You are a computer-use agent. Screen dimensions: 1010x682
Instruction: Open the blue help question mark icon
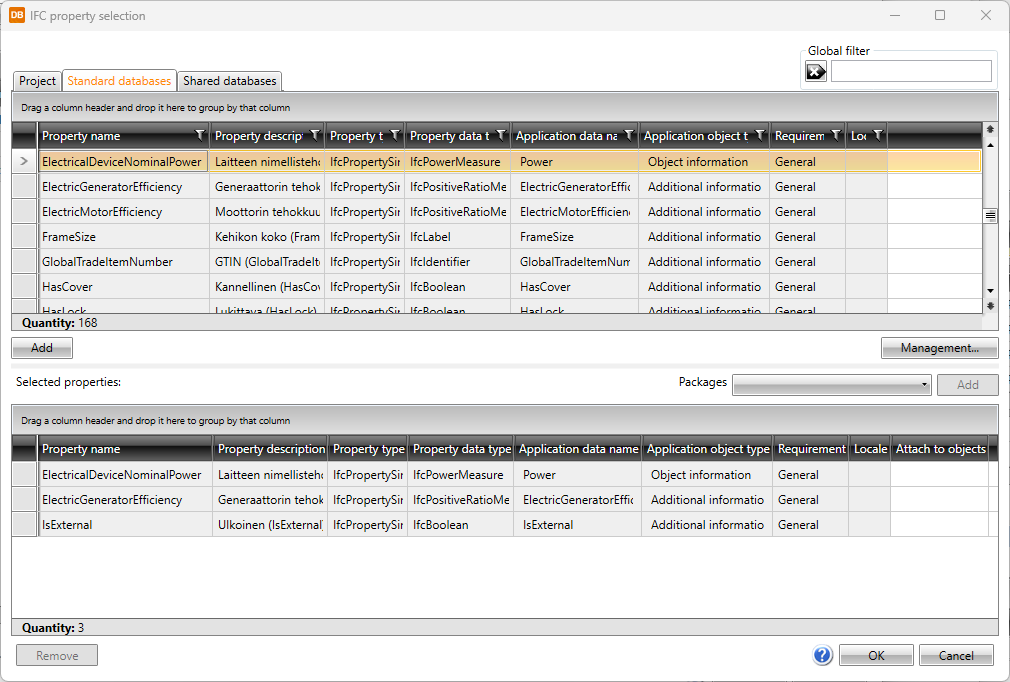[x=823, y=655]
